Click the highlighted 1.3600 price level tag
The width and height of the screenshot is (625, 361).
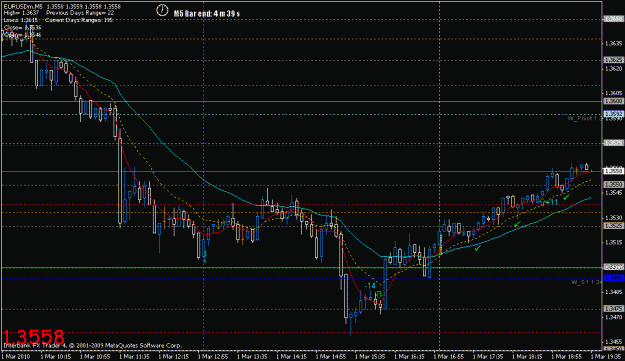(613, 101)
